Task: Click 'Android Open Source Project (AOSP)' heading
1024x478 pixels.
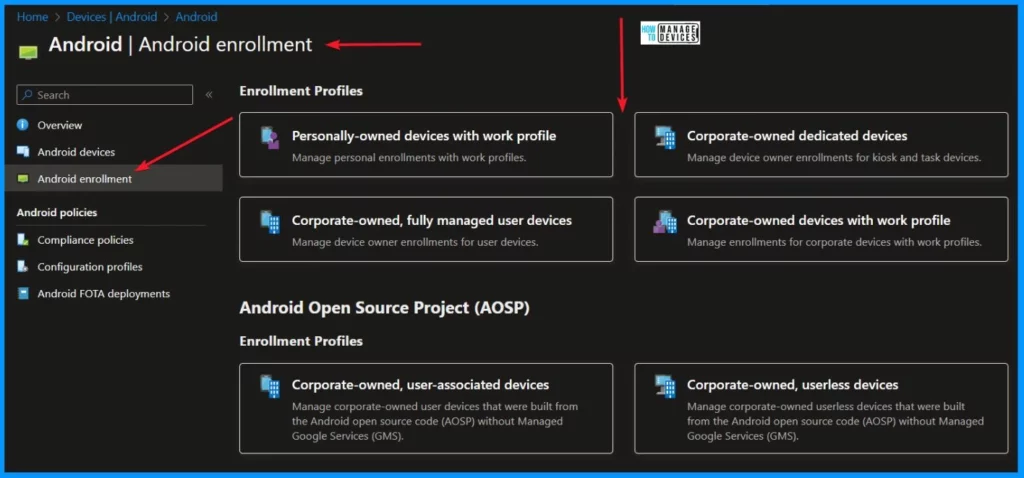Action: (x=384, y=308)
